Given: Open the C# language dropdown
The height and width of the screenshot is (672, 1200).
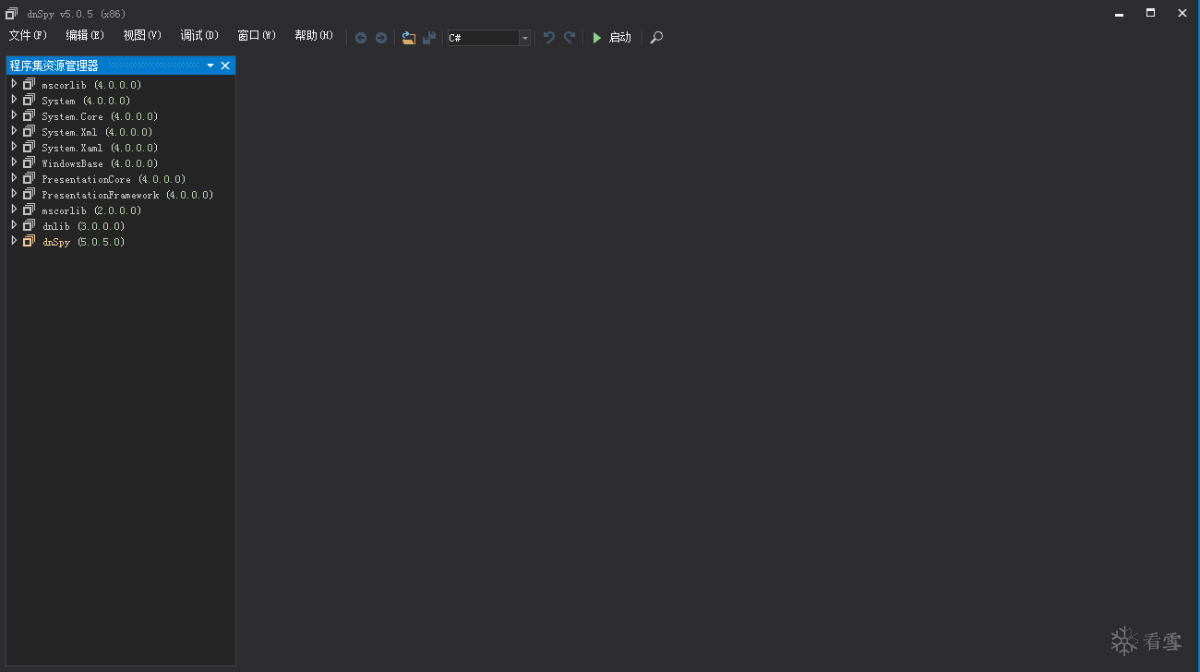Looking at the screenshot, I should tap(525, 38).
